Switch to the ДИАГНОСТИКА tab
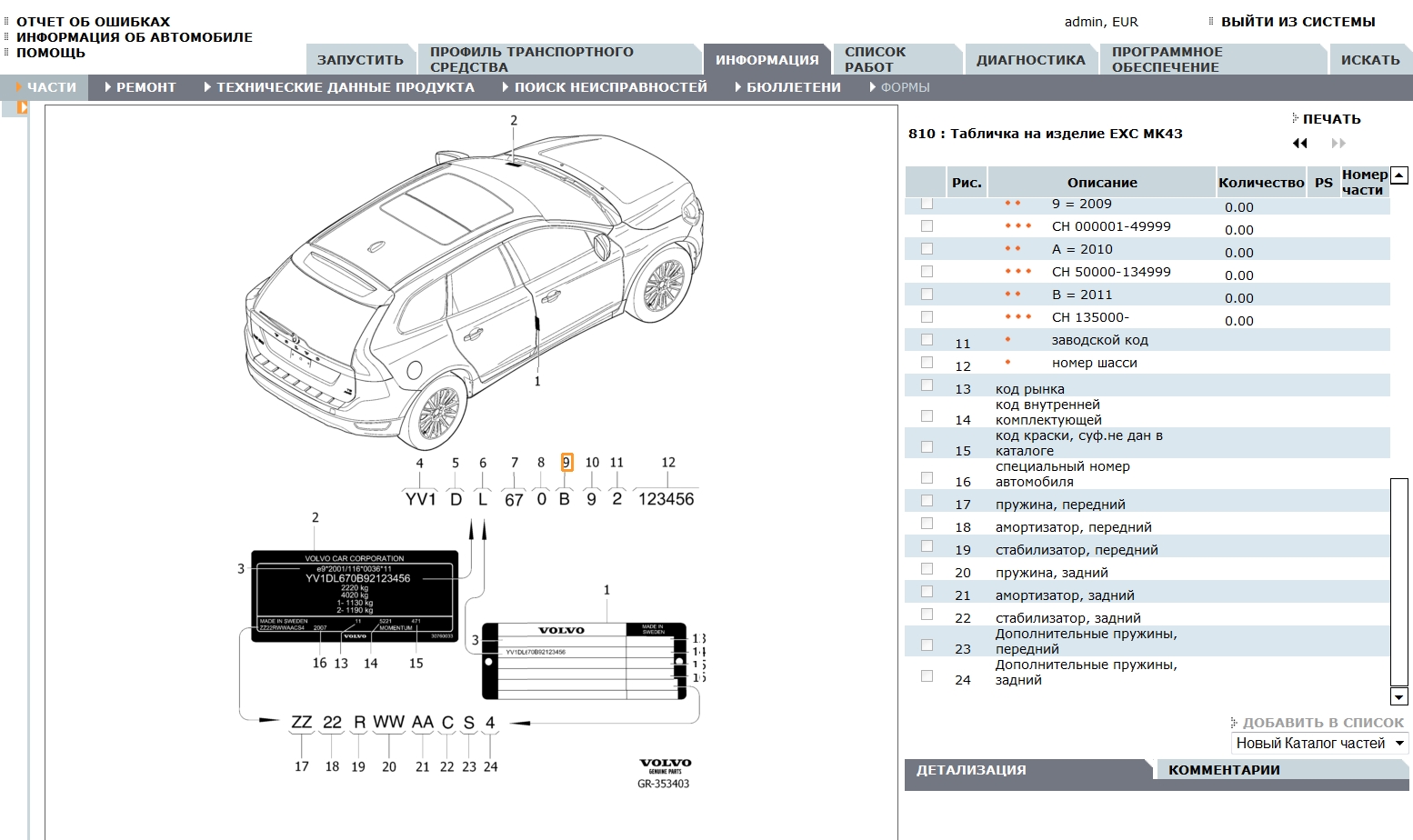The width and height of the screenshot is (1413, 840). coord(1030,60)
